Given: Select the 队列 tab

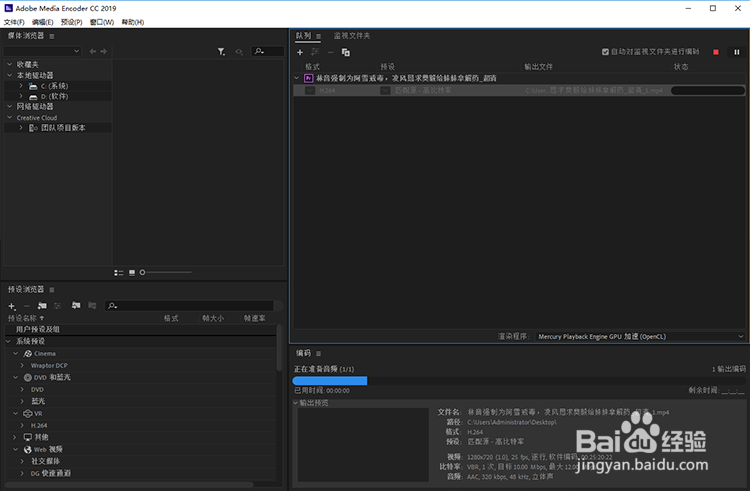Looking at the screenshot, I should click(x=303, y=36).
